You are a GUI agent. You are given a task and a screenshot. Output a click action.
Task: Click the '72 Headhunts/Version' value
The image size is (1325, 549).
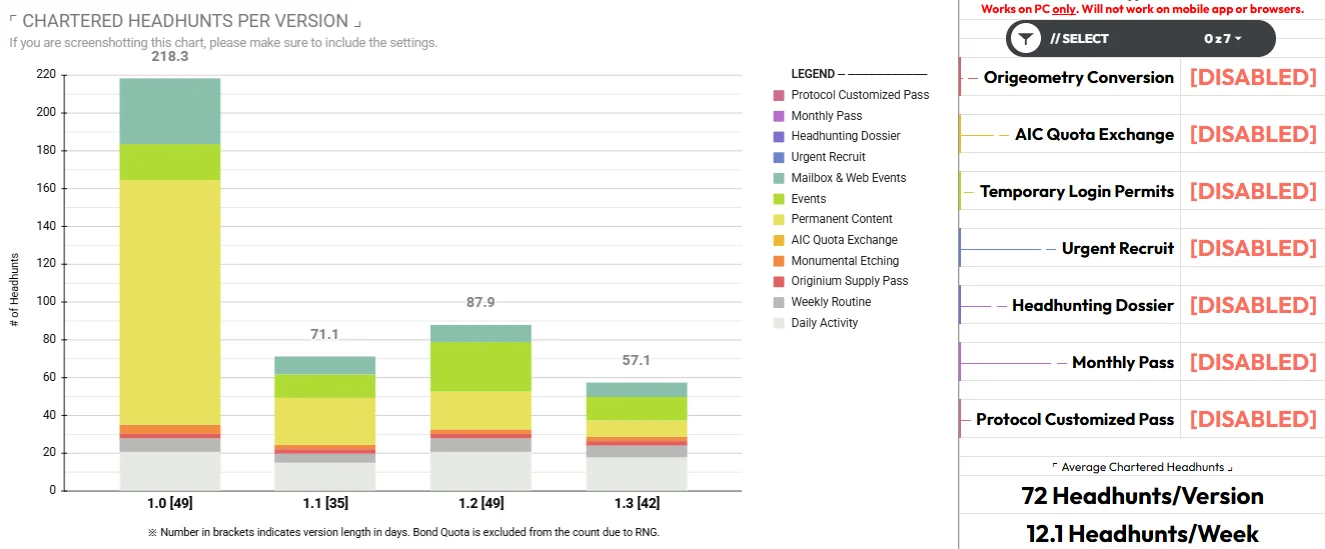pyautogui.click(x=1142, y=495)
